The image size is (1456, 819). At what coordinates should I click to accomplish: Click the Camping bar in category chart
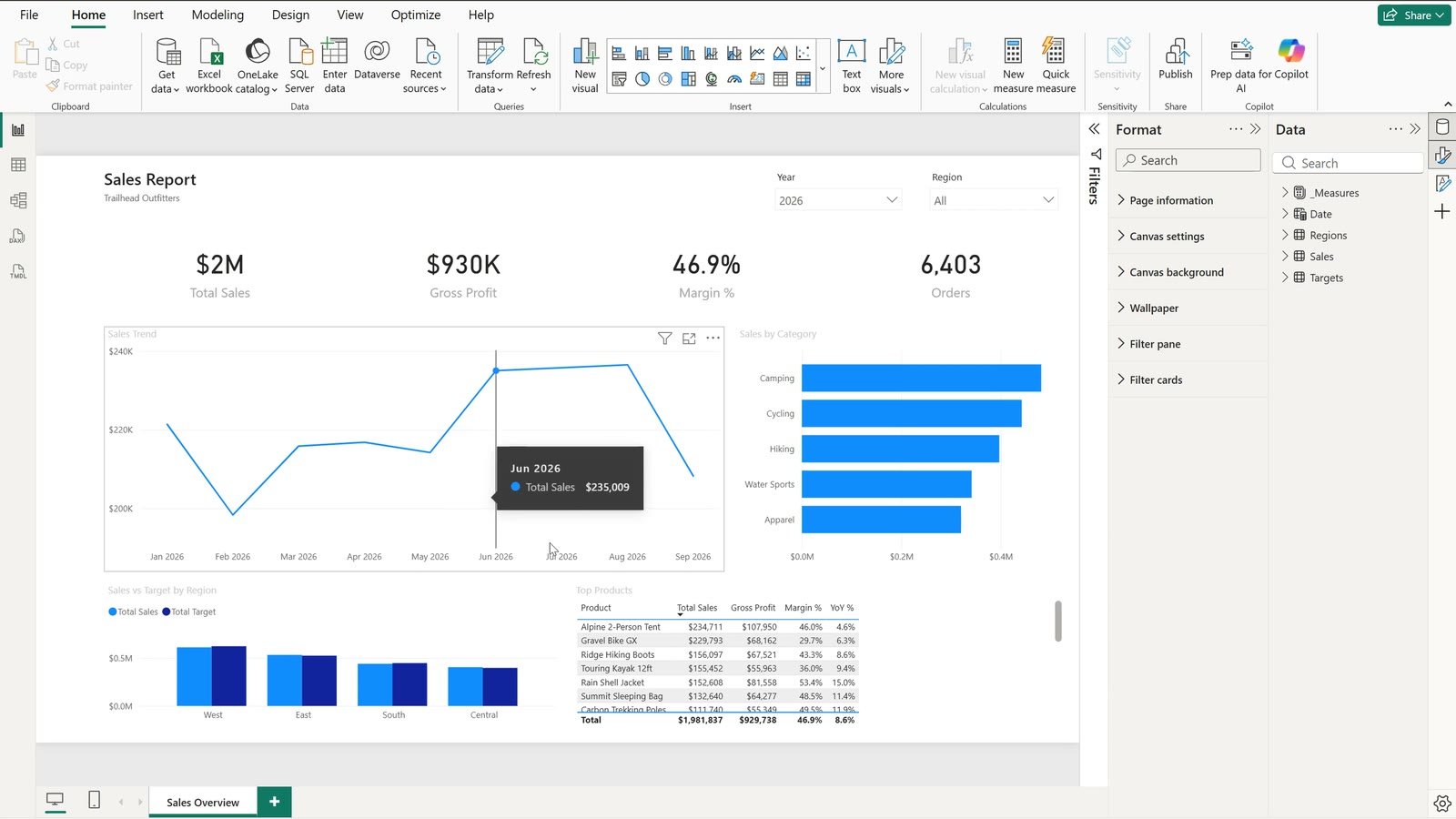coord(921,378)
